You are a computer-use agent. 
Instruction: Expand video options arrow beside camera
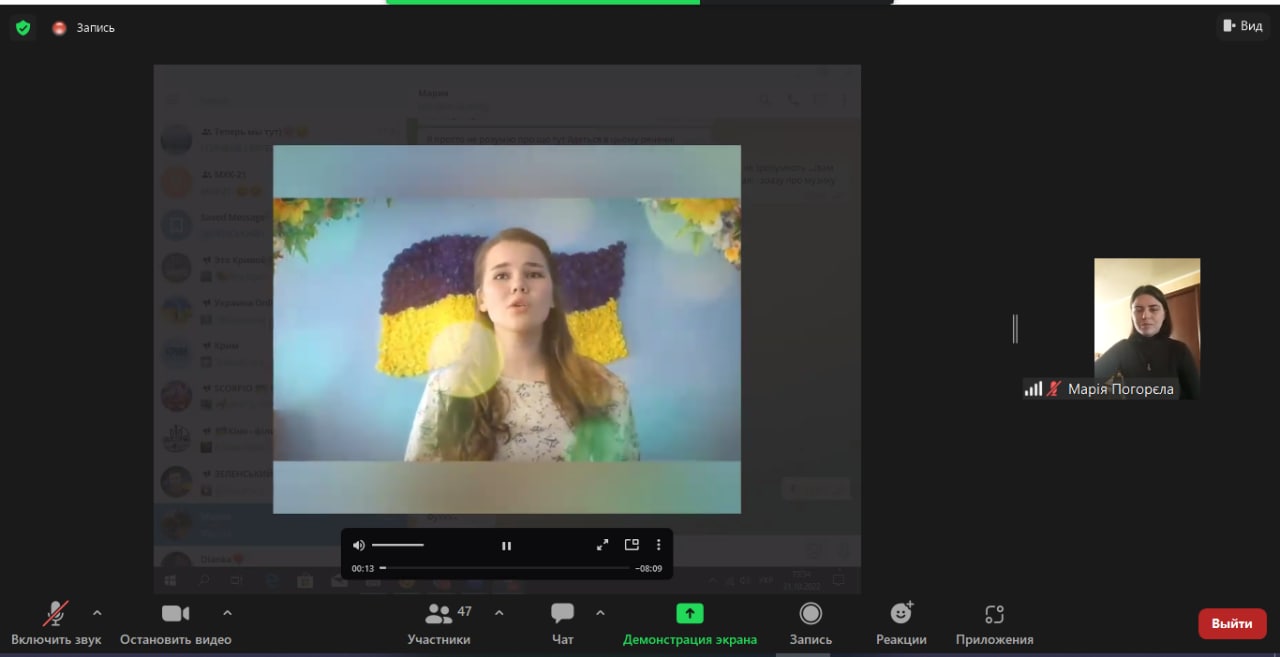(x=227, y=613)
